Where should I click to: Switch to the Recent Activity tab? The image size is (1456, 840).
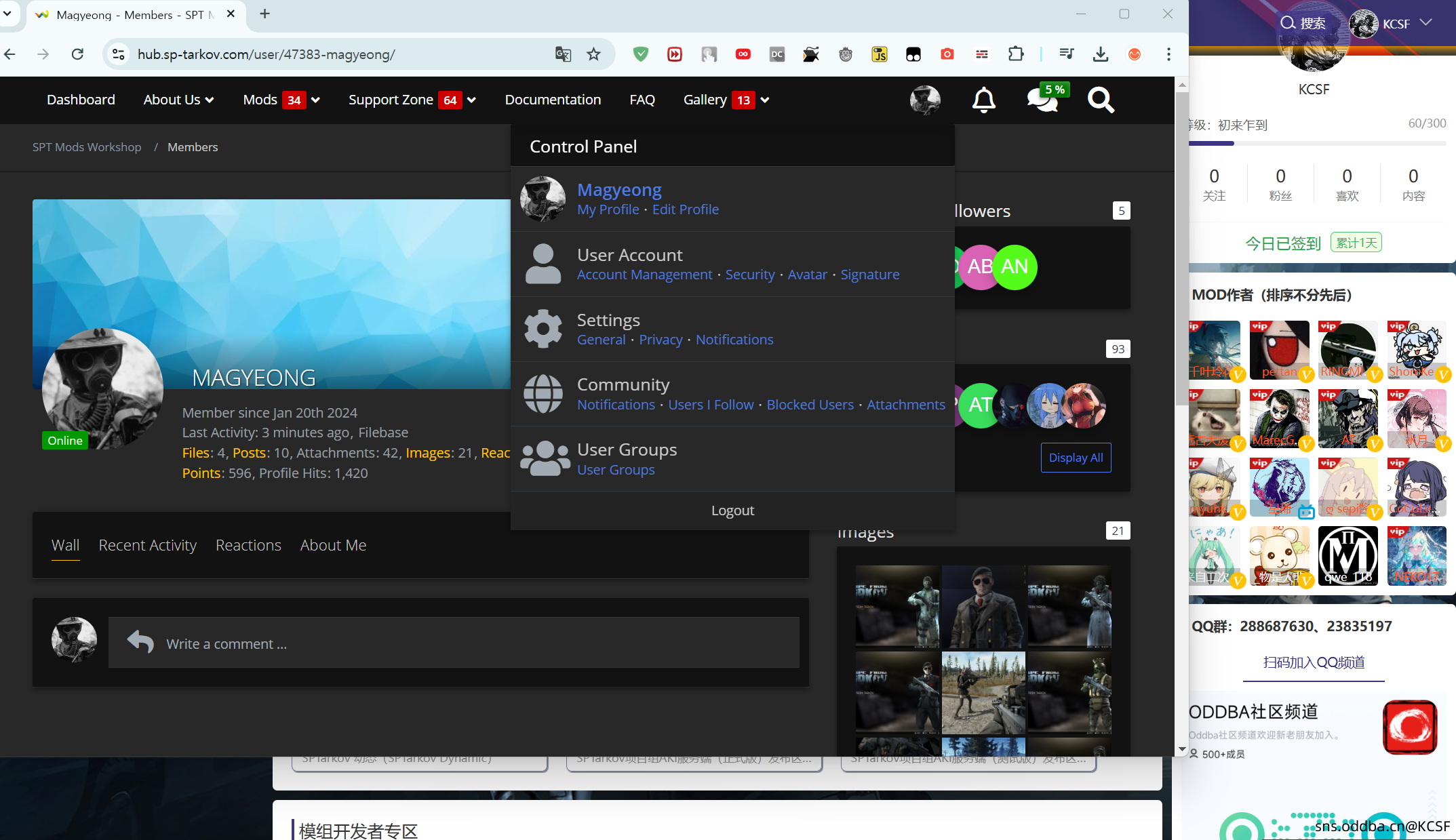(x=147, y=545)
